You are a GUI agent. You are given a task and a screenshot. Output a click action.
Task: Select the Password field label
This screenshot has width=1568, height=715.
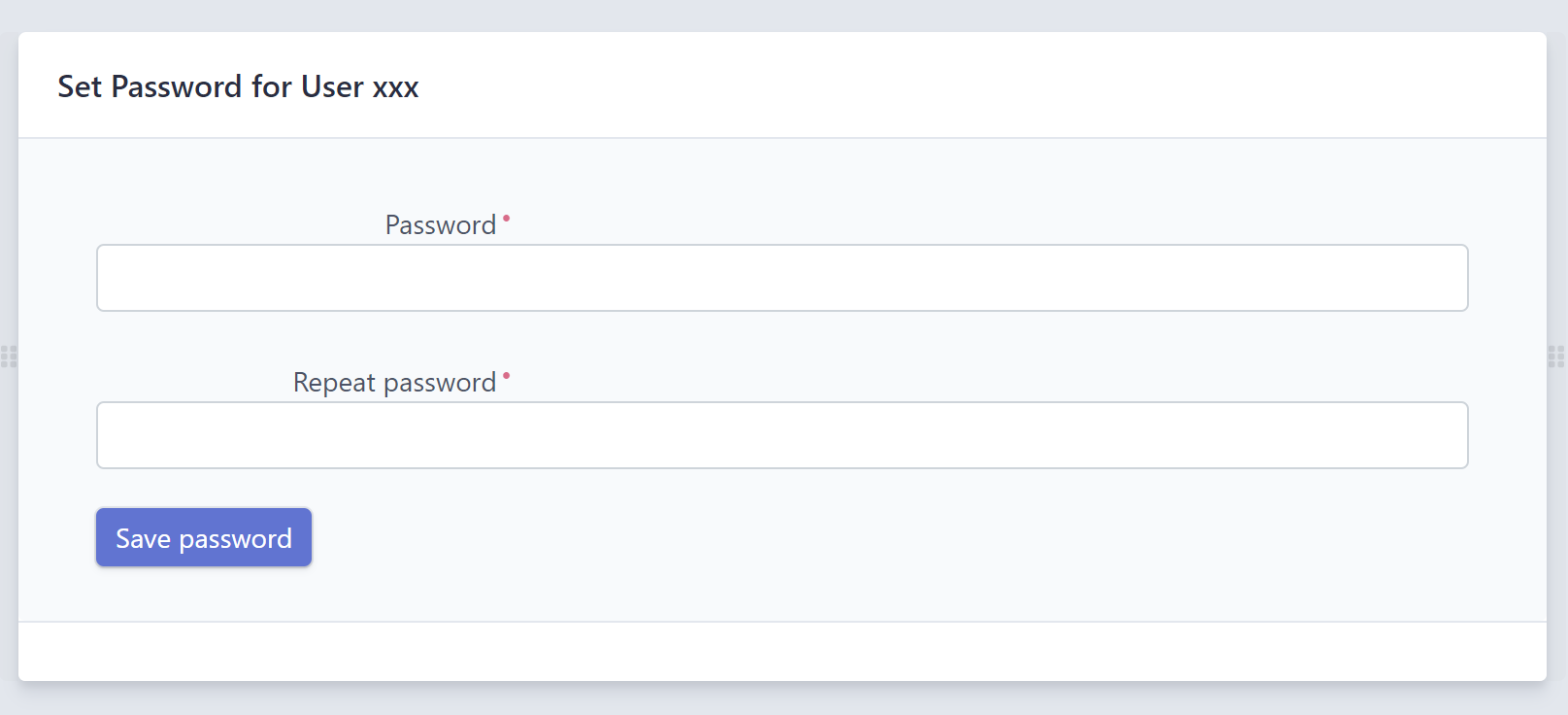tap(442, 224)
